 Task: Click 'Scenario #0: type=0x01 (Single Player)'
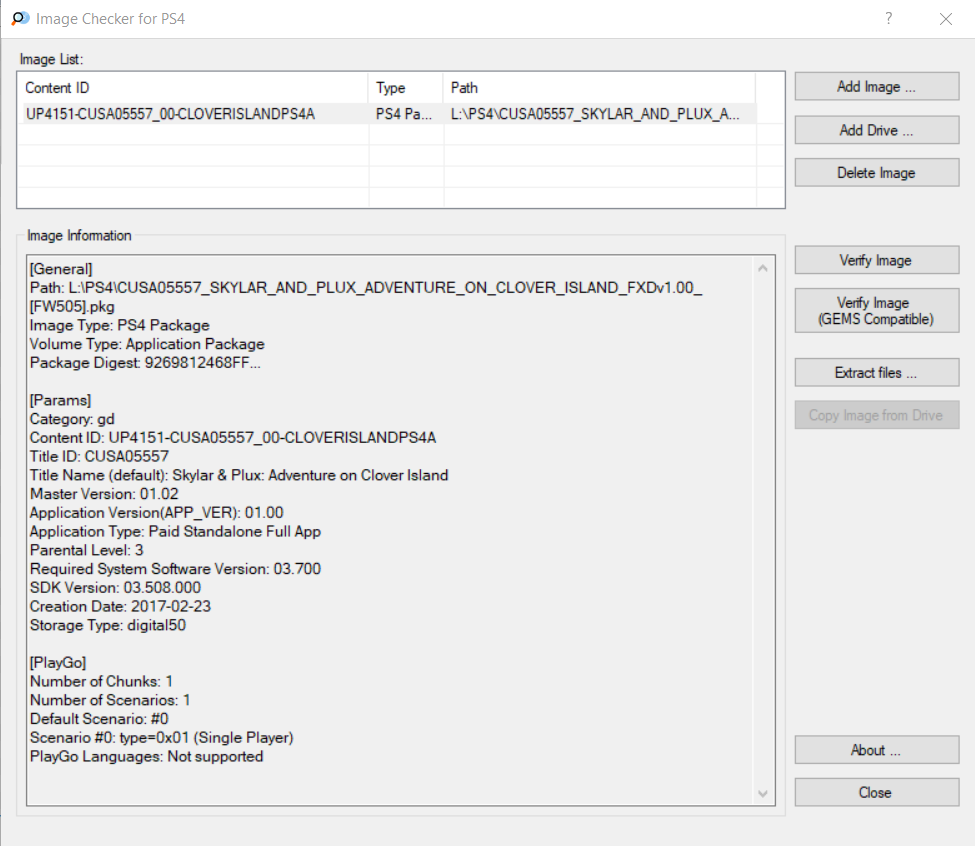[162, 737]
